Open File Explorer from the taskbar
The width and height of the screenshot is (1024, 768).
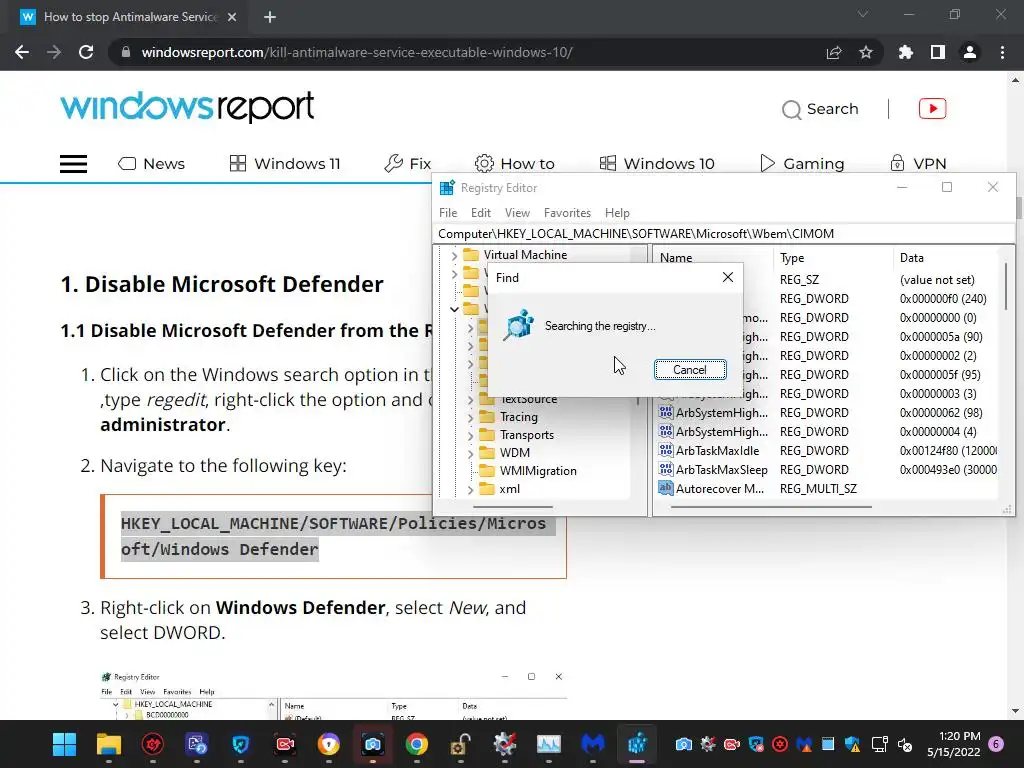[x=108, y=744]
